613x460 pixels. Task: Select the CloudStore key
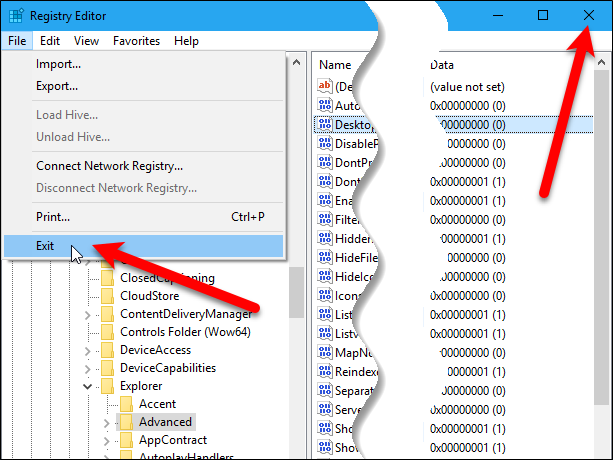click(x=149, y=296)
